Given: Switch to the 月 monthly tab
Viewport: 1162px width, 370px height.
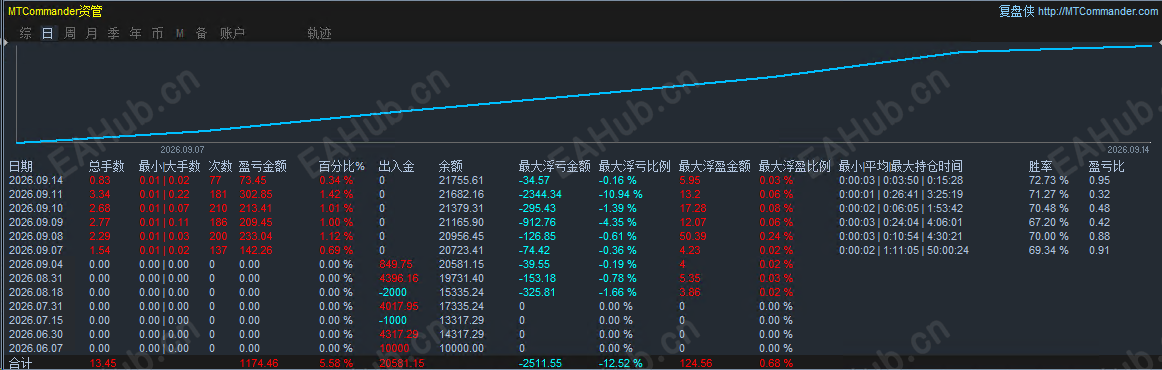Looking at the screenshot, I should (x=92, y=33).
